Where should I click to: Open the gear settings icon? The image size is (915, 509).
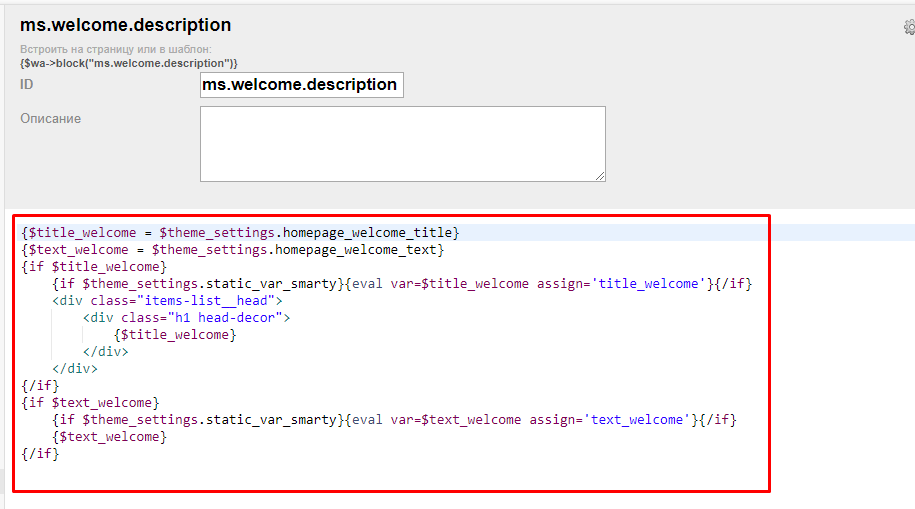(909, 28)
